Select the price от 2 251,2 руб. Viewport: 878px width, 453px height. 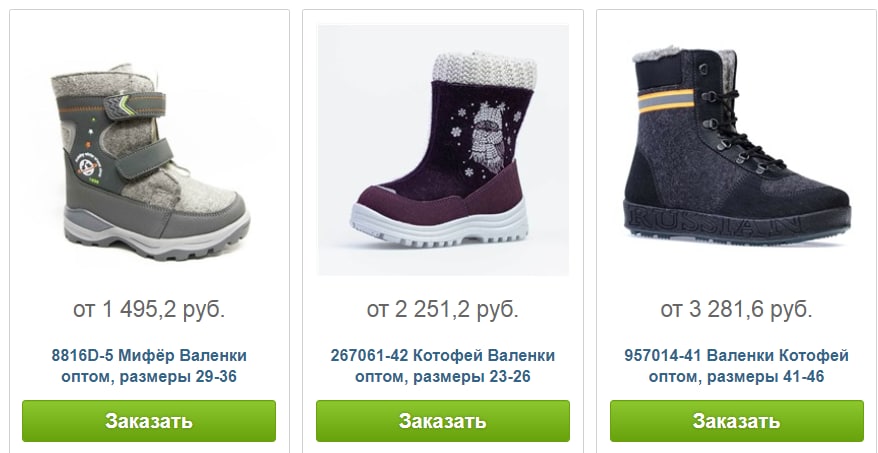(443, 309)
